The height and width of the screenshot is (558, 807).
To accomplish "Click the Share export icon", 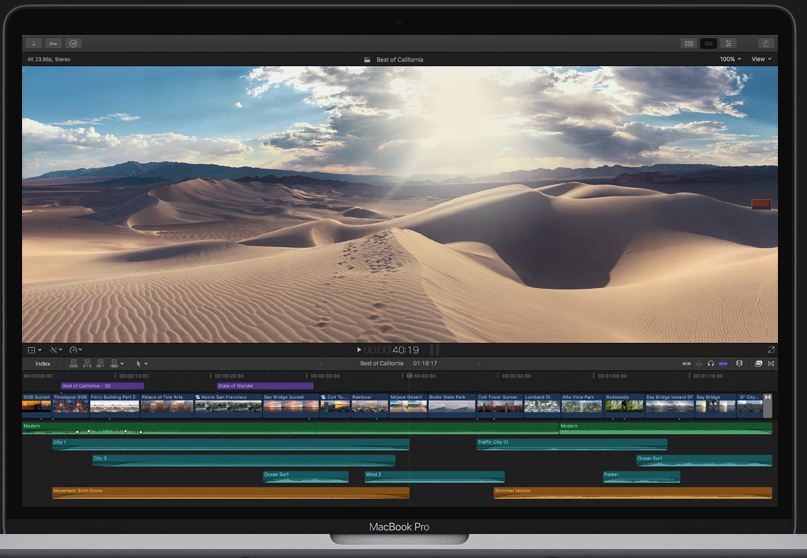I will 766,44.
